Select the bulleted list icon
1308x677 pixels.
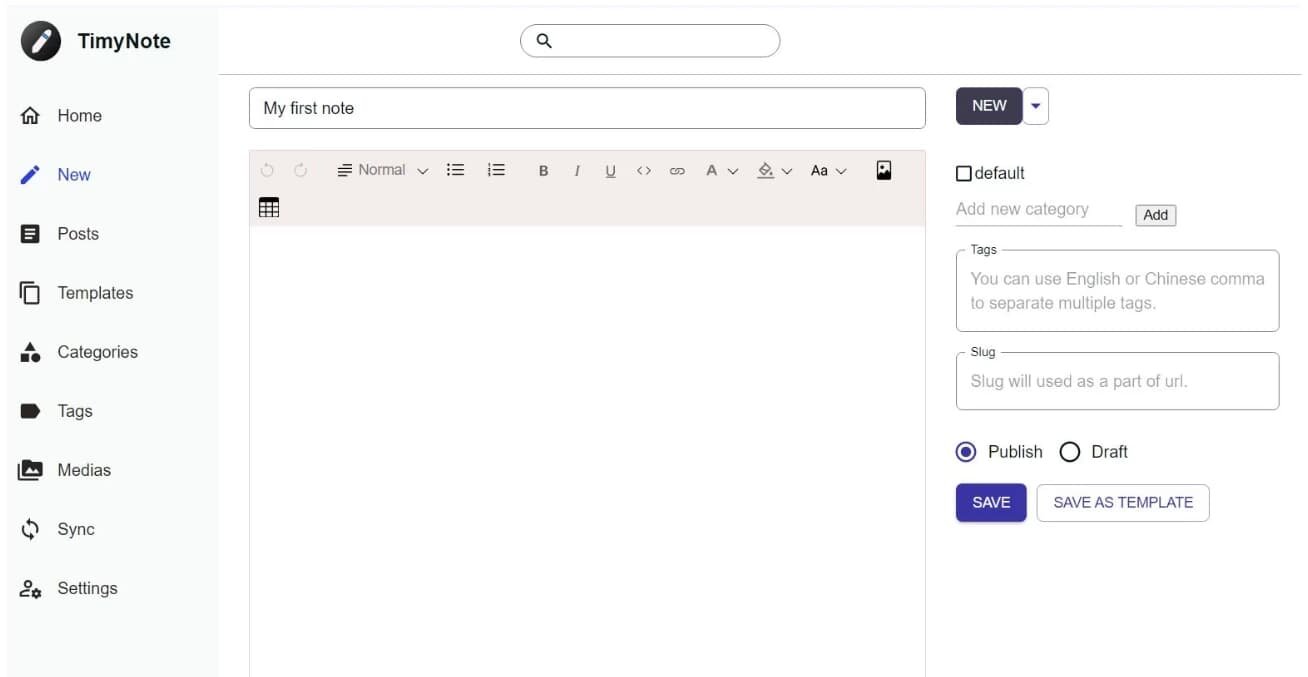[x=455, y=170]
